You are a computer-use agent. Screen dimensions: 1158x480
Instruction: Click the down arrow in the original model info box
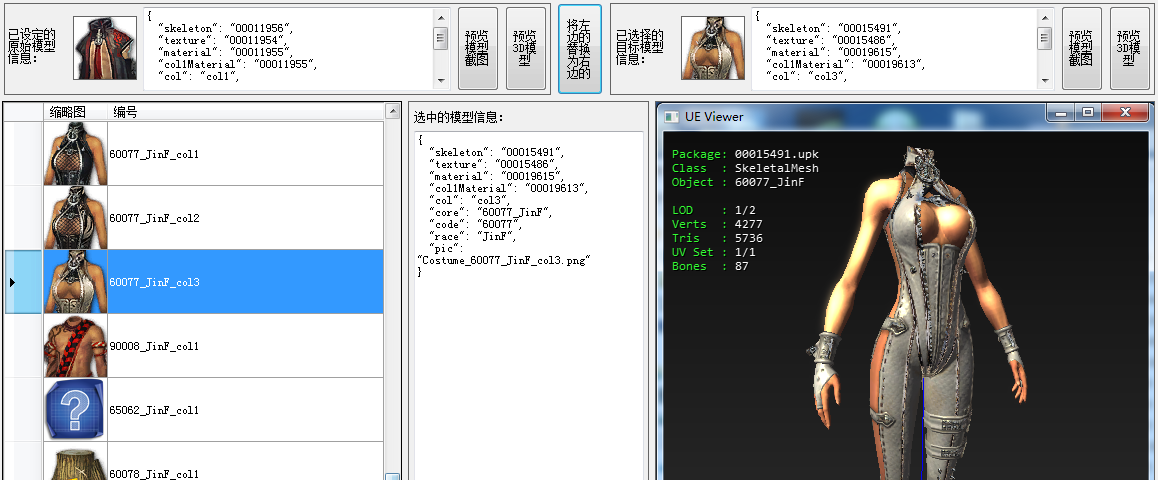441,80
